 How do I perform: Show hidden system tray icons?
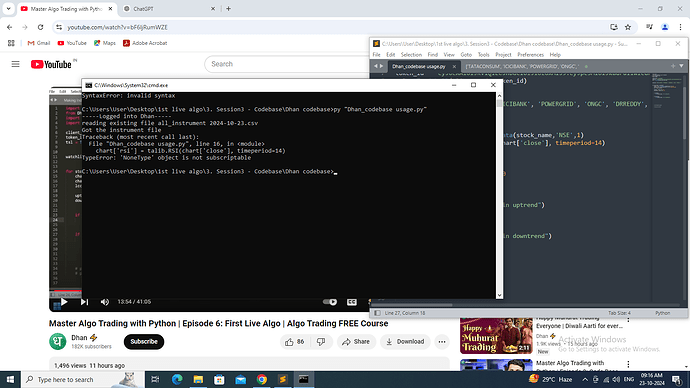(585, 380)
